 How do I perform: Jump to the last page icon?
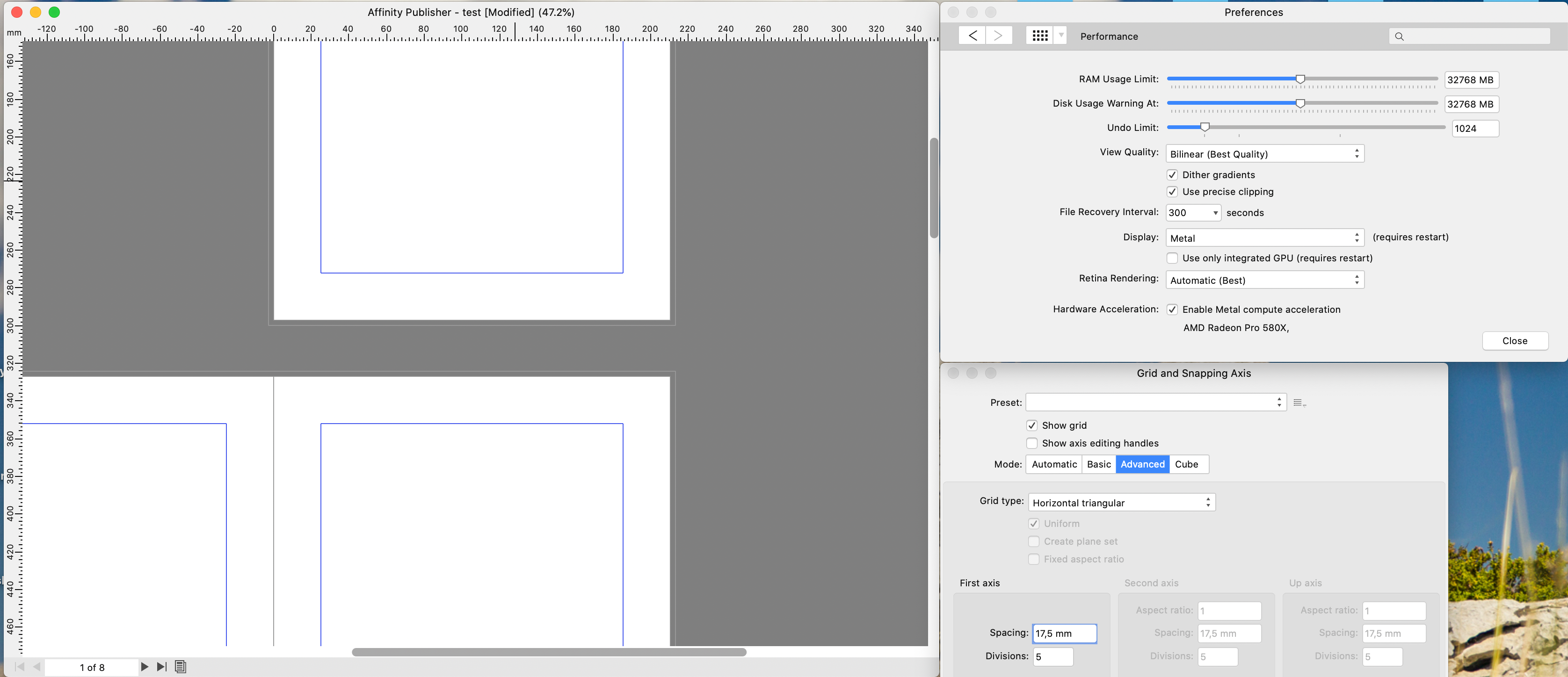click(161, 667)
